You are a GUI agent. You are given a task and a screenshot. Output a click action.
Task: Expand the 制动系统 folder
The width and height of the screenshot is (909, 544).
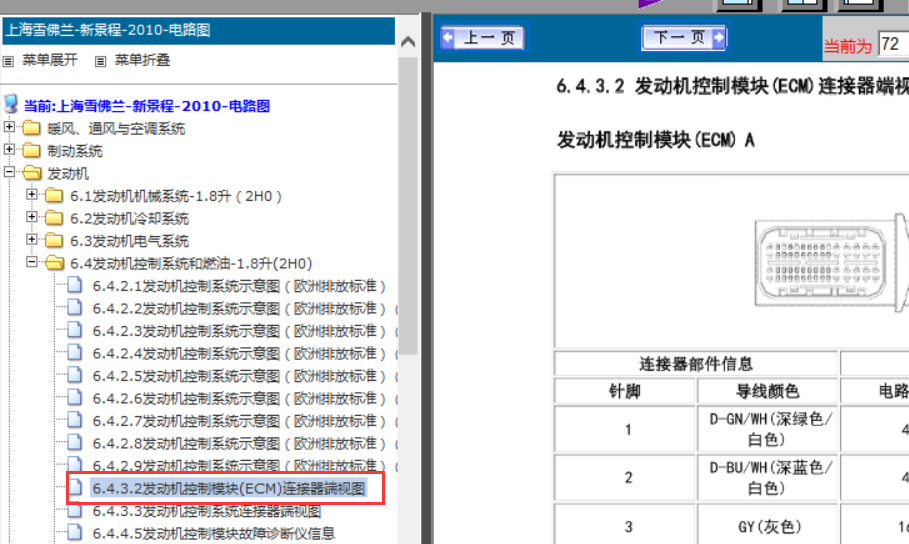click(x=9, y=149)
